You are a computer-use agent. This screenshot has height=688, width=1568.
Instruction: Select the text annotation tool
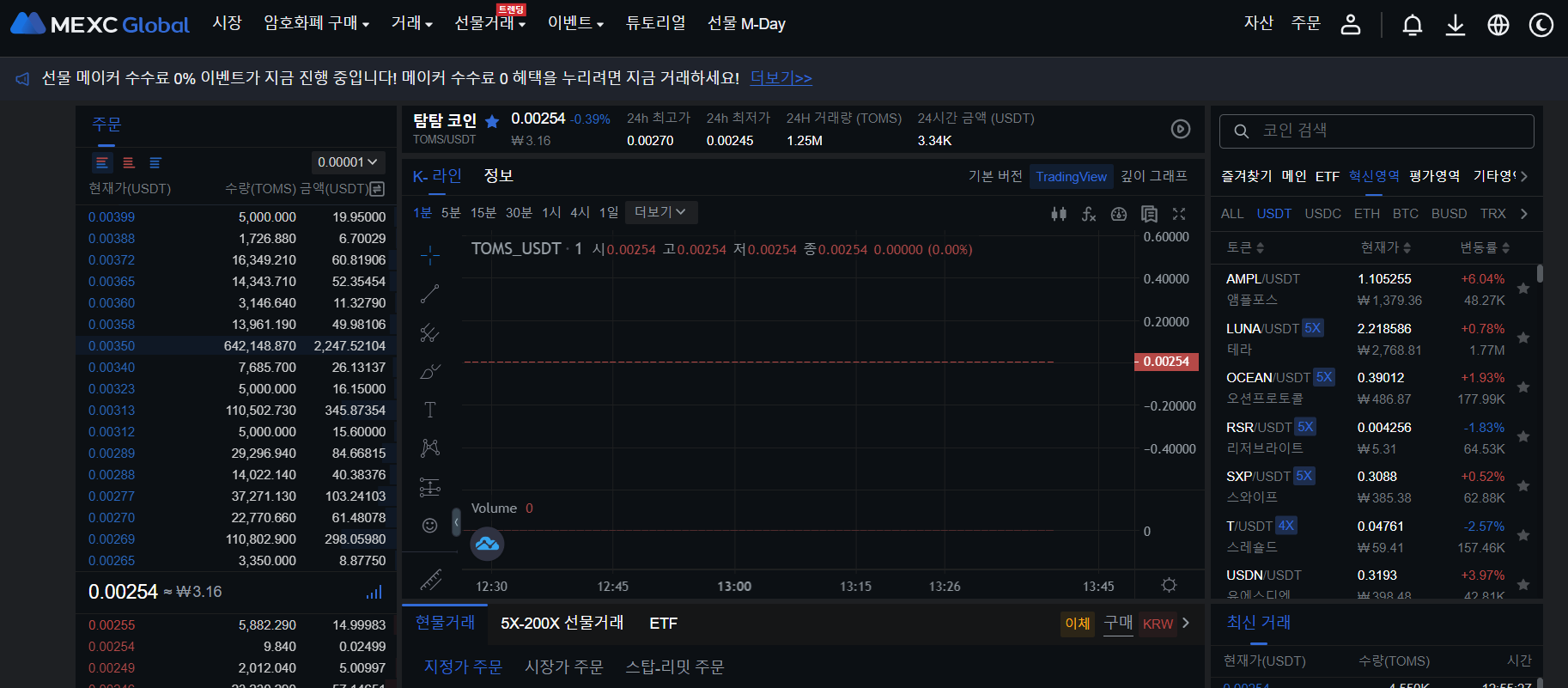[x=430, y=410]
